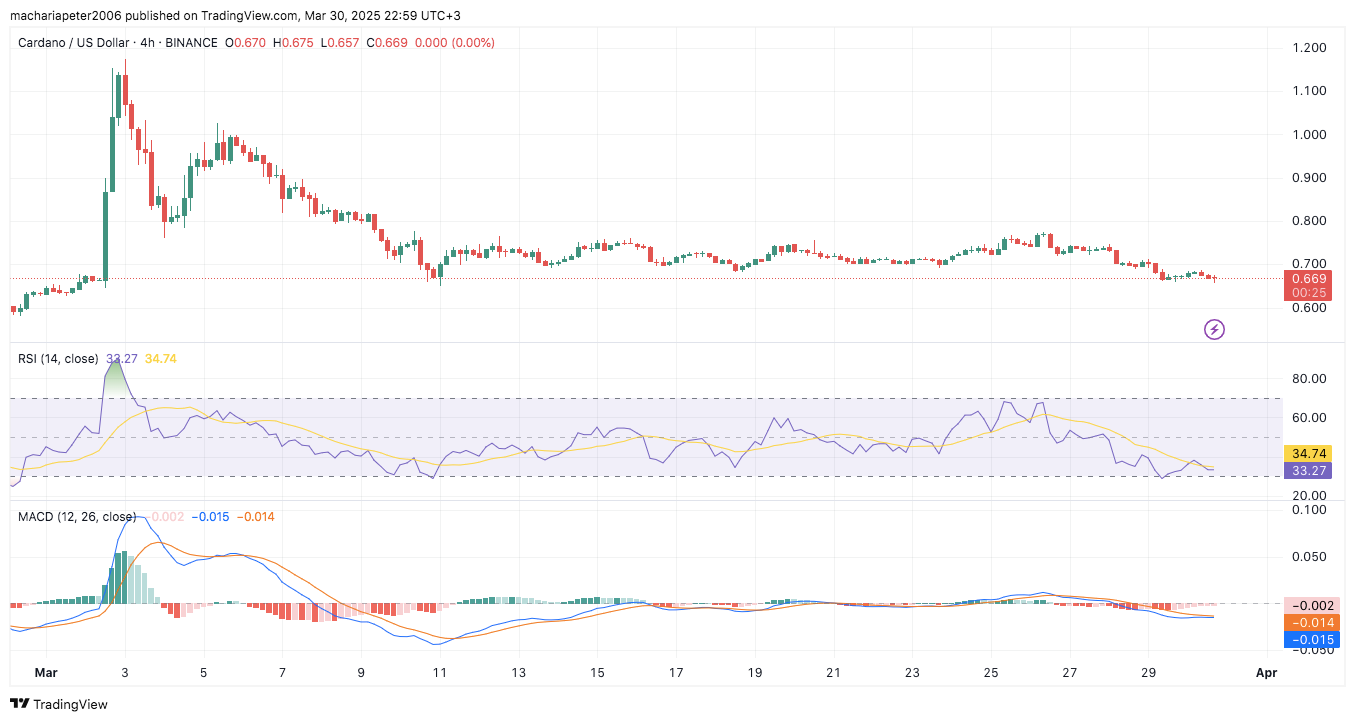Screen dimensions: 1355x721
Task: Select the RSI (14, close) indicator legend
Action: coord(58,358)
